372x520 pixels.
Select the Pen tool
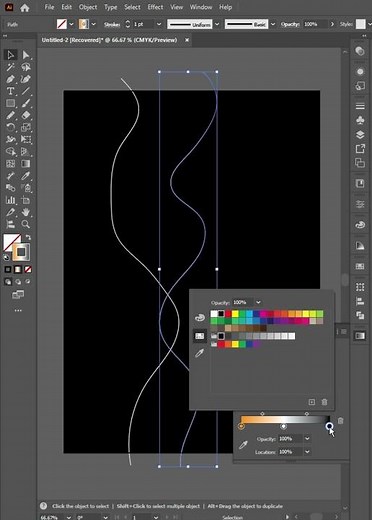click(x=11, y=79)
